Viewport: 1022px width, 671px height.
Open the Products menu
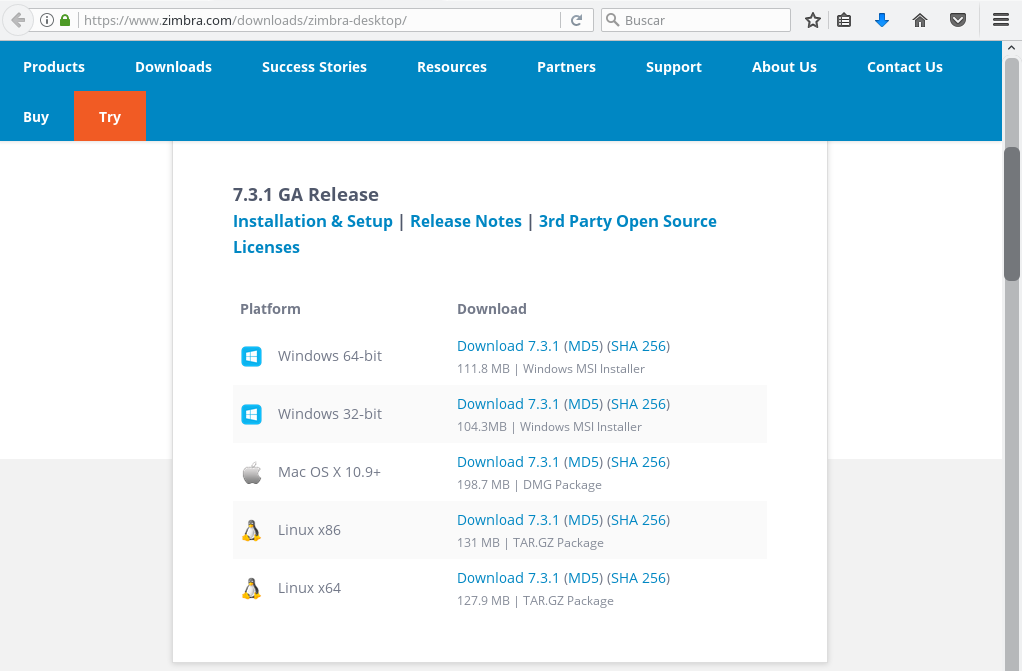54,67
